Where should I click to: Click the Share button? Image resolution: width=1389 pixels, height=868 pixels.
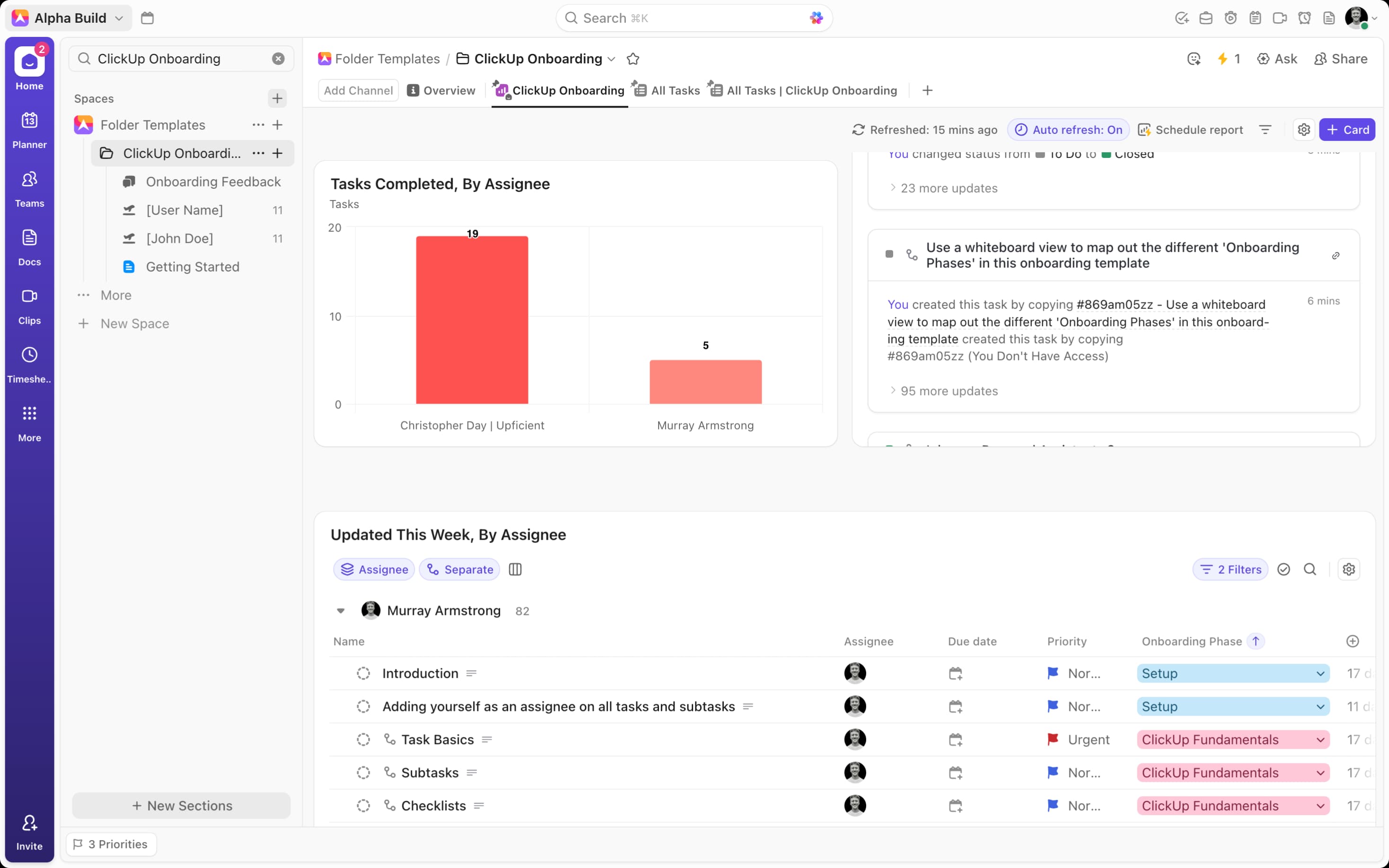[x=1341, y=59]
